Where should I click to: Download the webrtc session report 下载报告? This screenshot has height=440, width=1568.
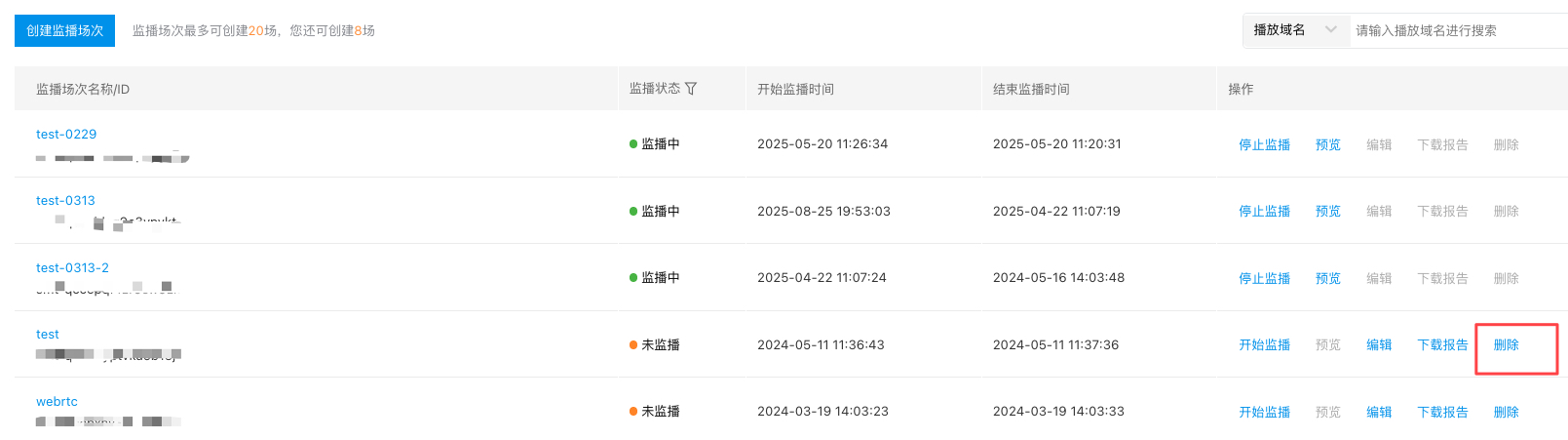pyautogui.click(x=1442, y=412)
